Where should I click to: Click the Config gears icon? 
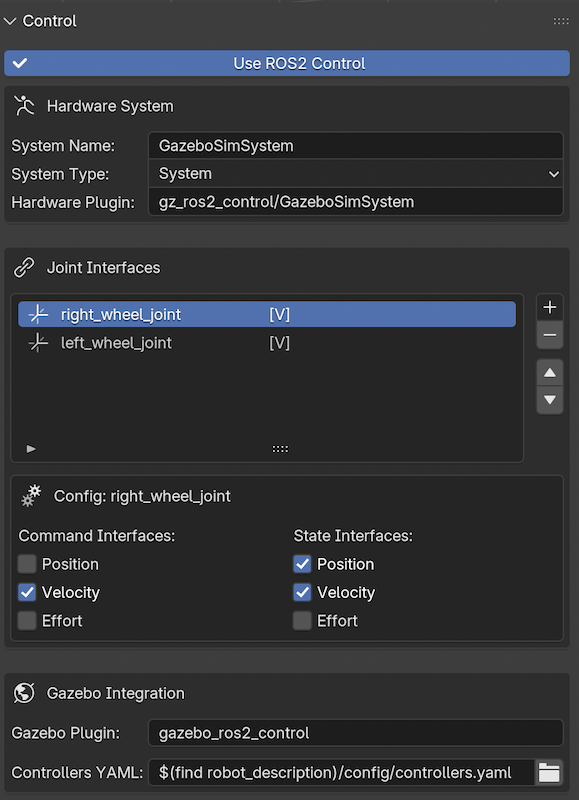pyautogui.click(x=31, y=496)
